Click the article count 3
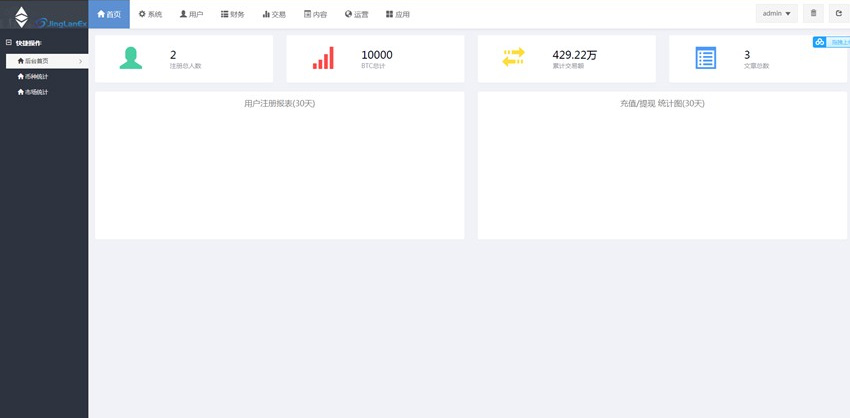Screen dimensions: 850x418 click(x=747, y=55)
